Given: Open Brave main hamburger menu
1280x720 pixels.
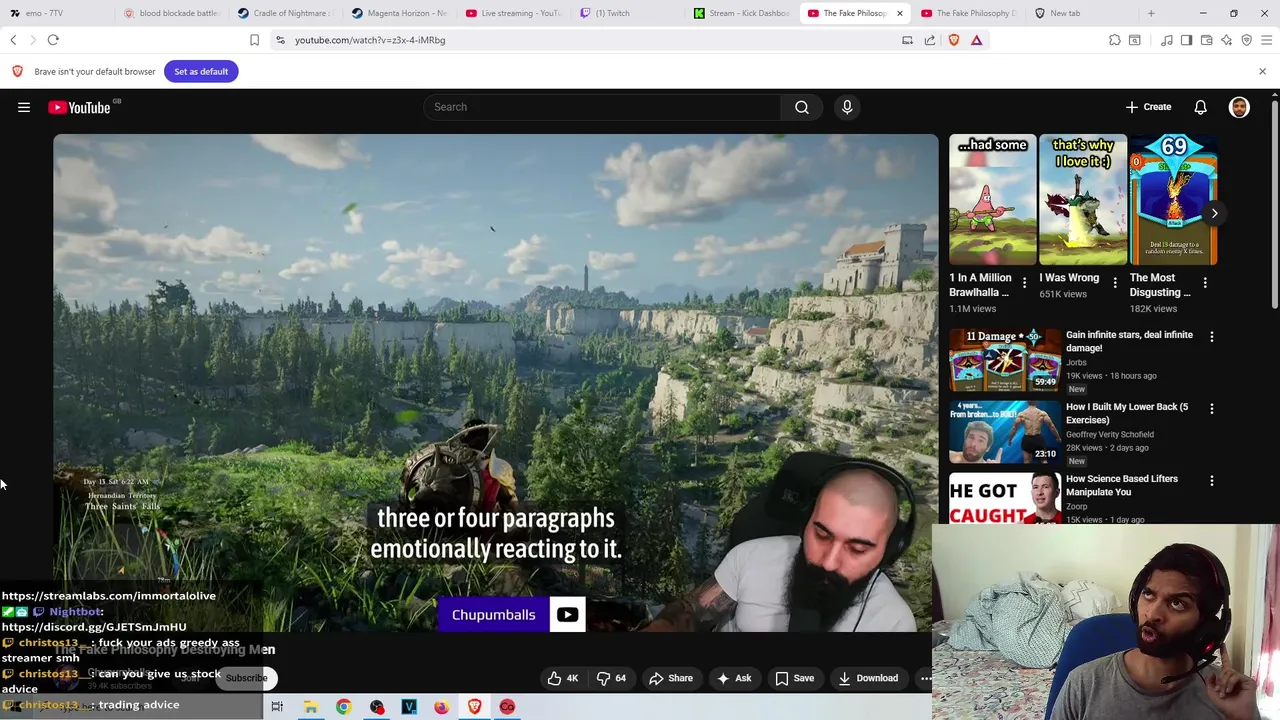Looking at the screenshot, I should (1266, 40).
